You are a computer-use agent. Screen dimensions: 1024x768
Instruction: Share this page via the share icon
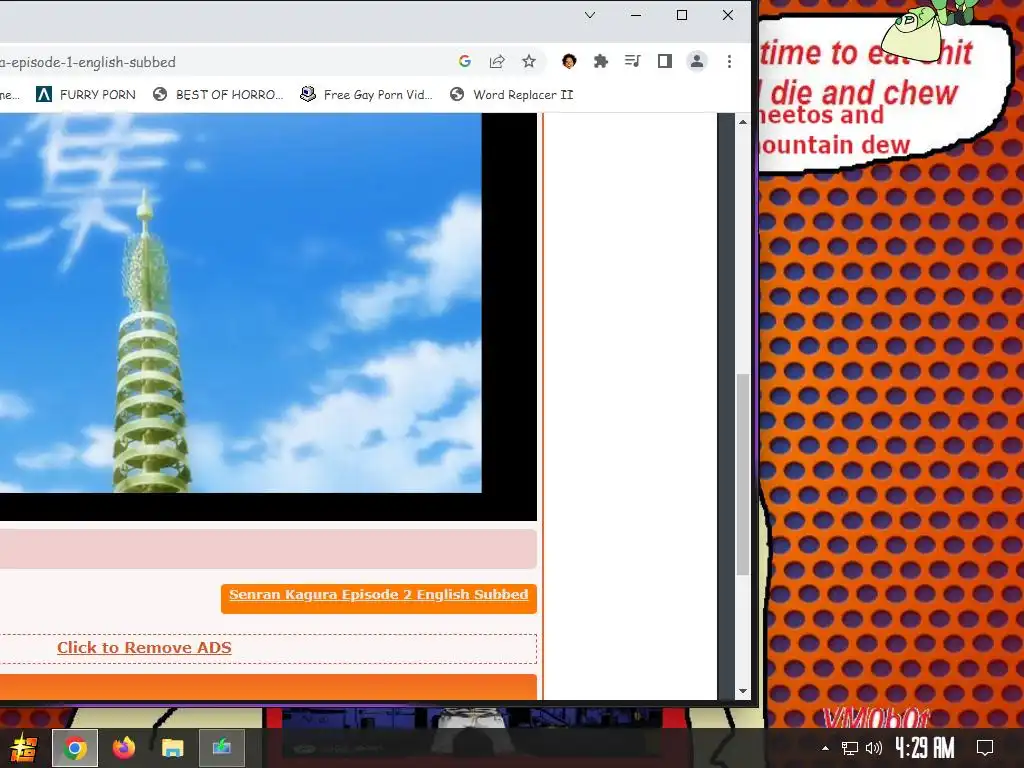point(497,61)
